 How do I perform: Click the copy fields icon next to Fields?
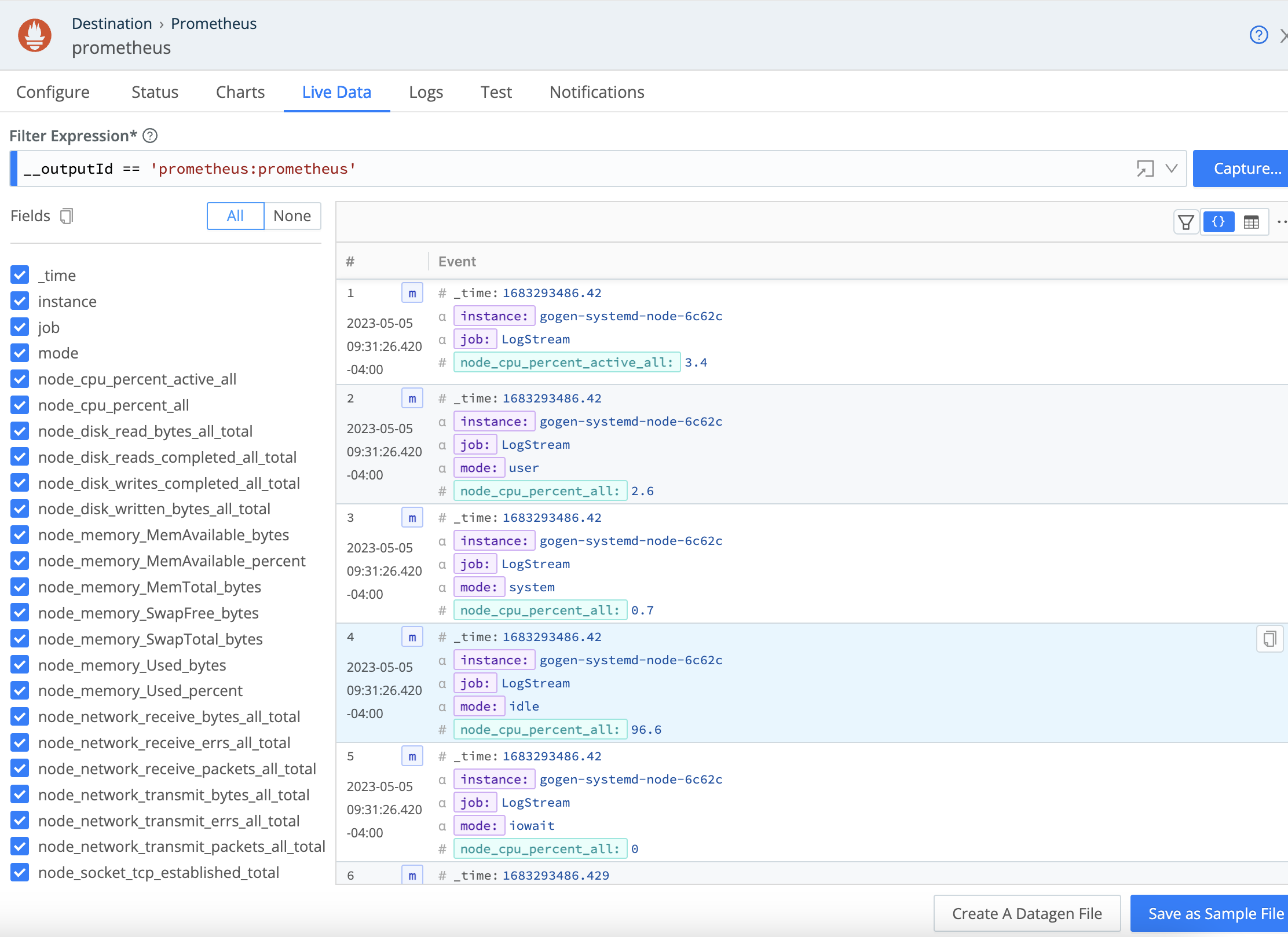click(67, 216)
